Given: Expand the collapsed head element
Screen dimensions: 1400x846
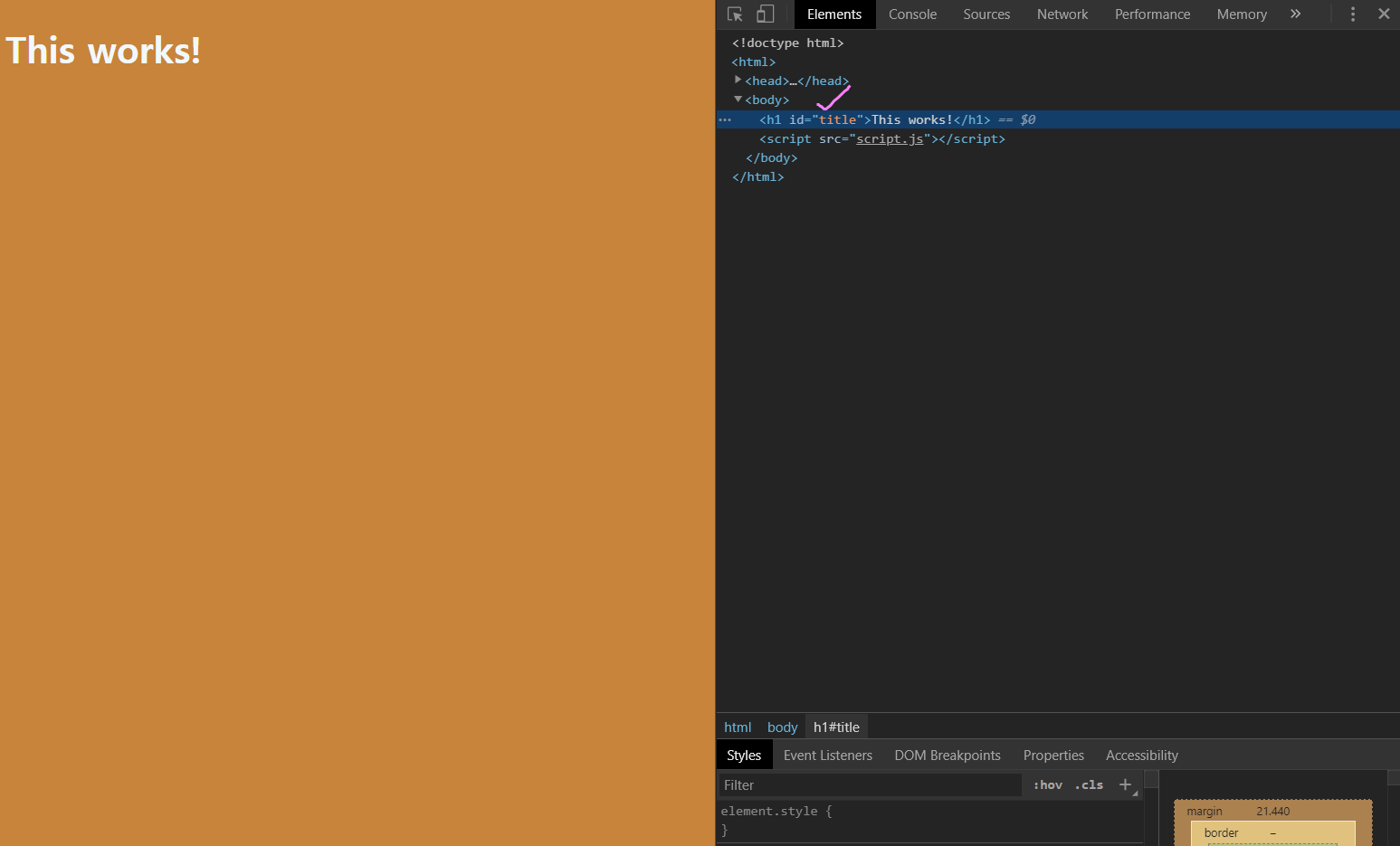Looking at the screenshot, I should pos(738,81).
